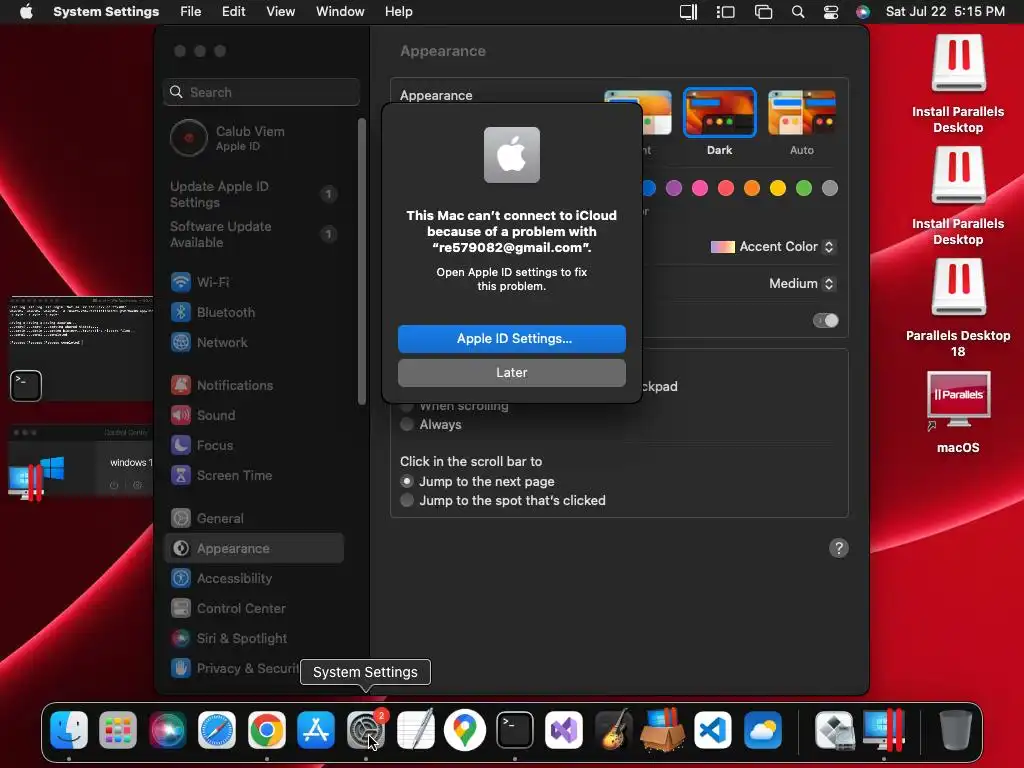Viewport: 1024px width, 768px height.
Task: Select Control Center in the sidebar
Action: click(x=254, y=609)
